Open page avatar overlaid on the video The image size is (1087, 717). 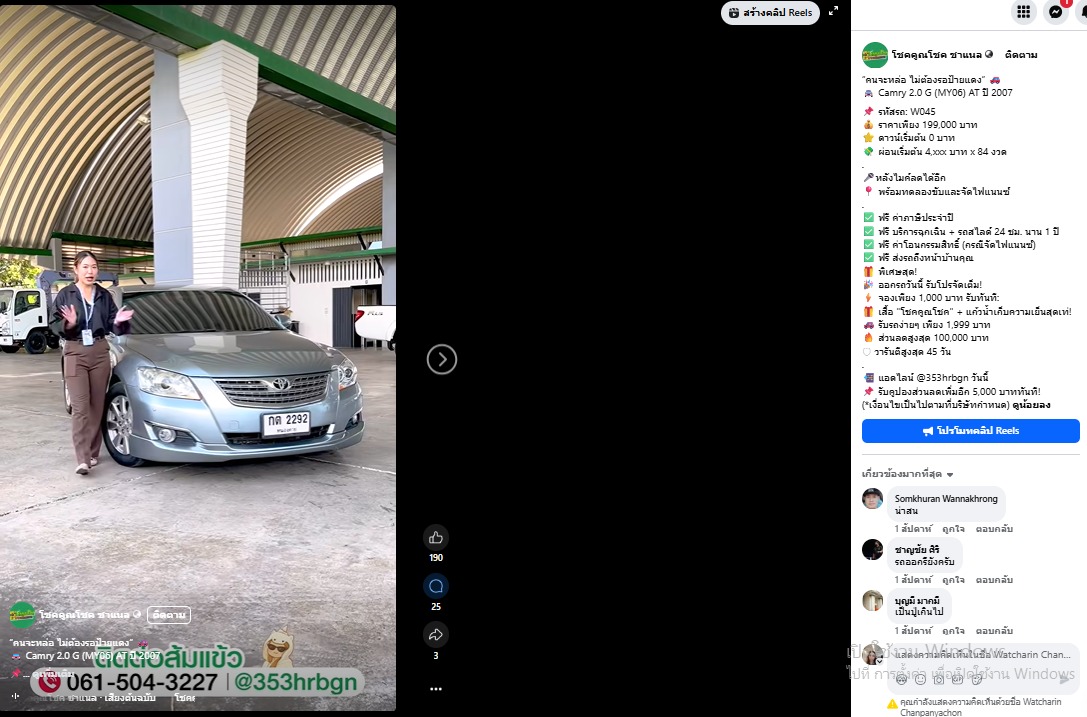[22, 615]
